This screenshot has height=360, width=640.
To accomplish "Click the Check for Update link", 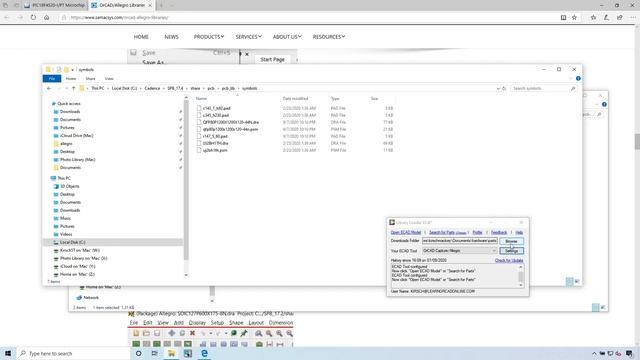I will pyautogui.click(x=509, y=260).
